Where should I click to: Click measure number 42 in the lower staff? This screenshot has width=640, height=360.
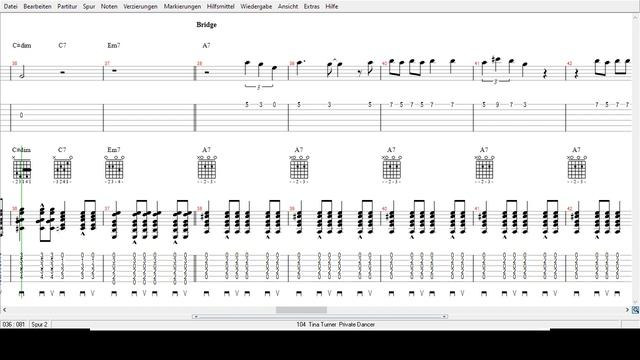[569, 209]
